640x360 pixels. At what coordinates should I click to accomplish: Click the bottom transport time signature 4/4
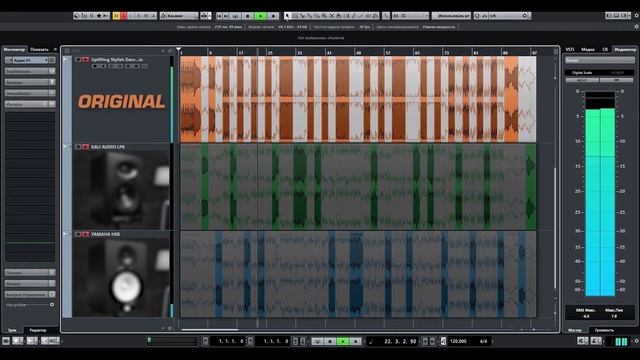click(484, 341)
